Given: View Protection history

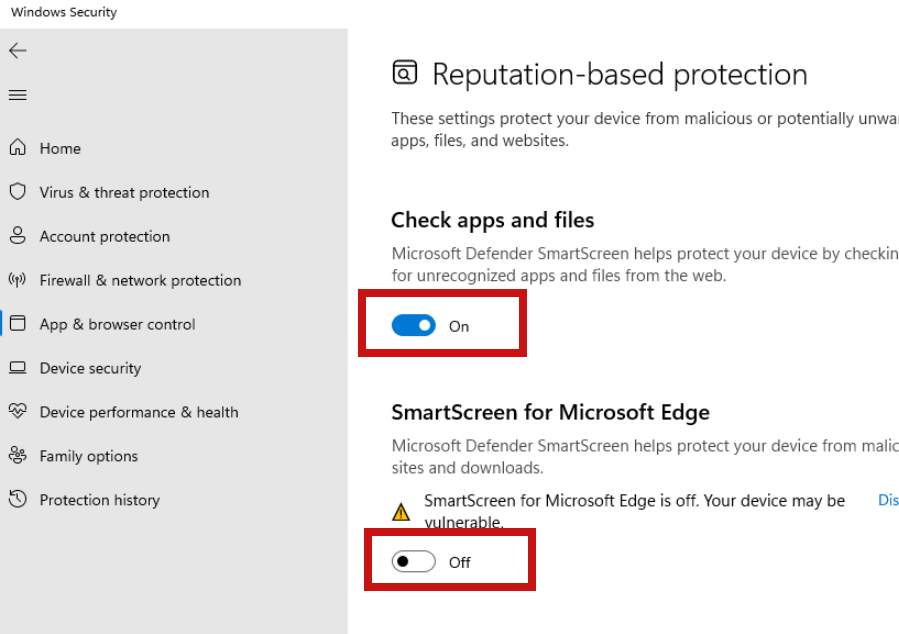Looking at the screenshot, I should 99,500.
